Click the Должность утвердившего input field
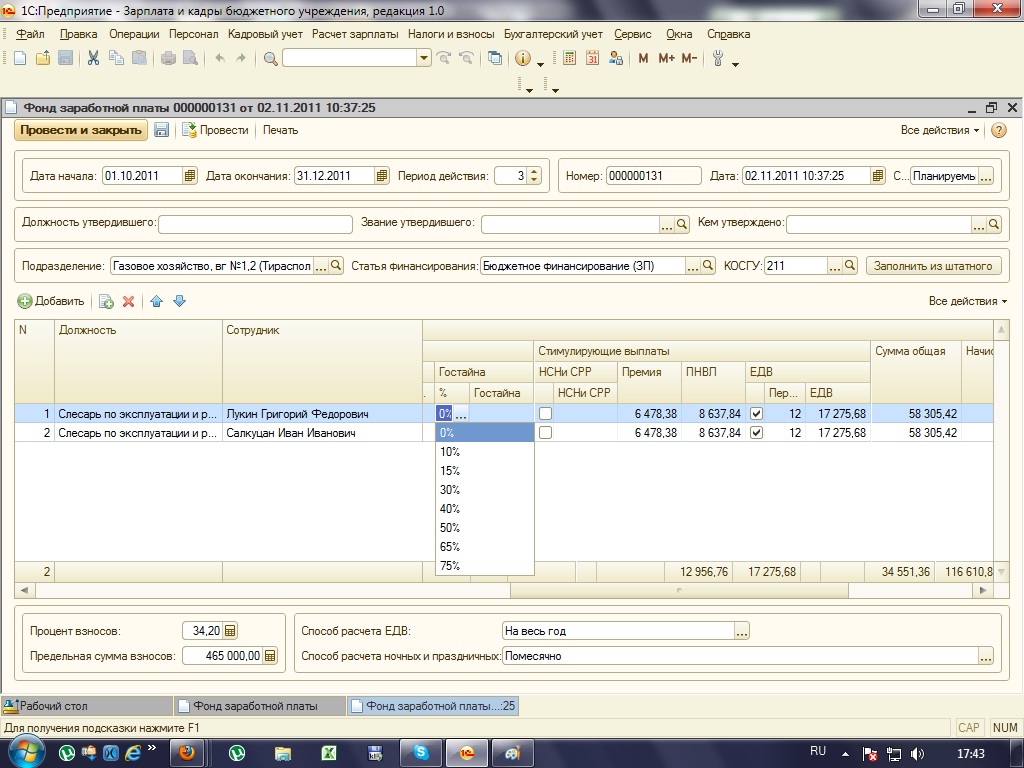The height and width of the screenshot is (768, 1024). 255,224
